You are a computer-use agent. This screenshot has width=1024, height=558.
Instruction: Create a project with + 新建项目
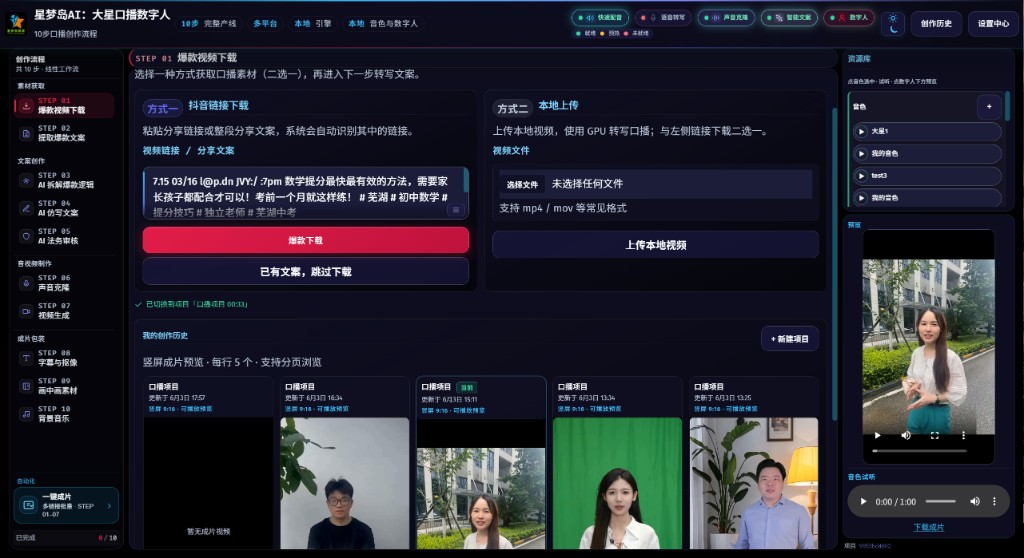click(790, 339)
